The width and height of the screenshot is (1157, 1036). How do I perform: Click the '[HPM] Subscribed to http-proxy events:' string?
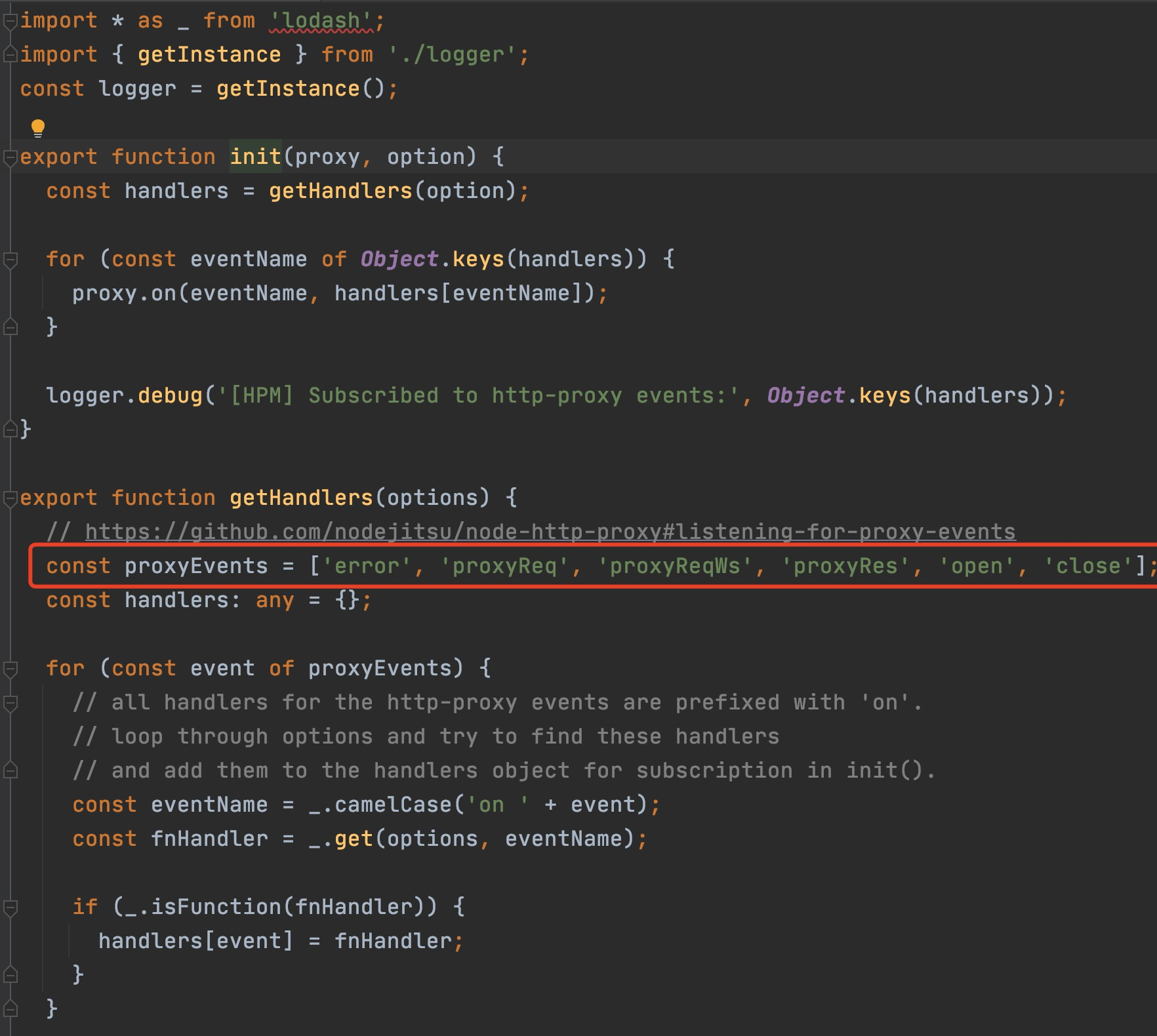478,396
